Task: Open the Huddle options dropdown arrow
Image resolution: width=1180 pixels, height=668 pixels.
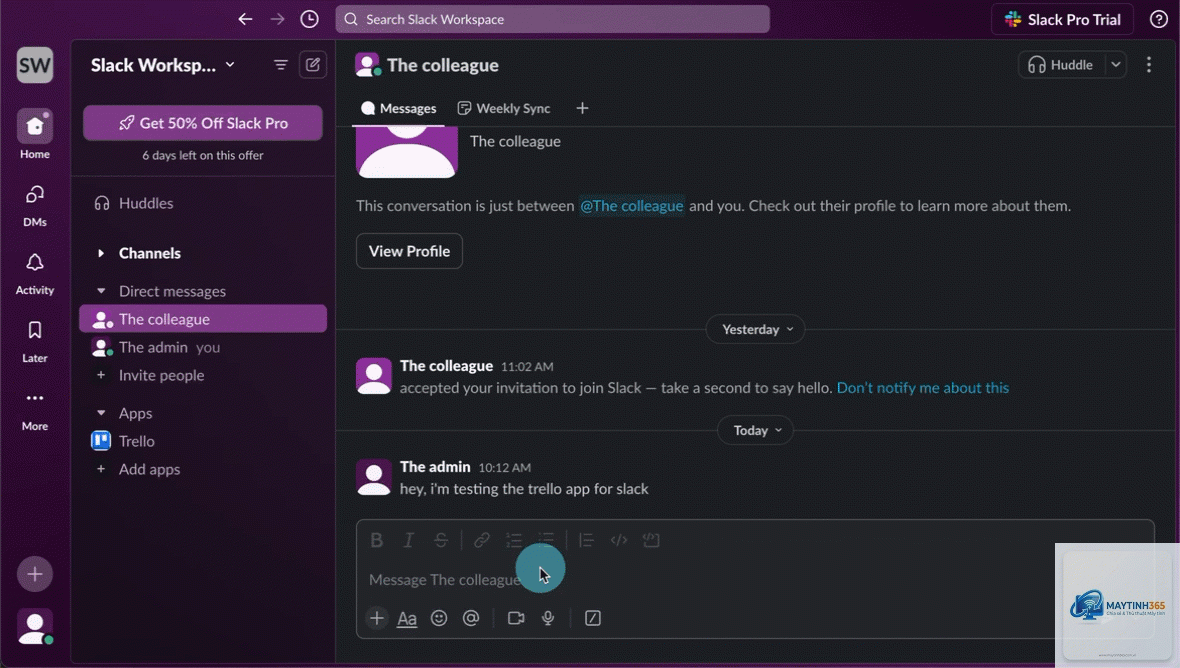Action: pyautogui.click(x=1116, y=65)
